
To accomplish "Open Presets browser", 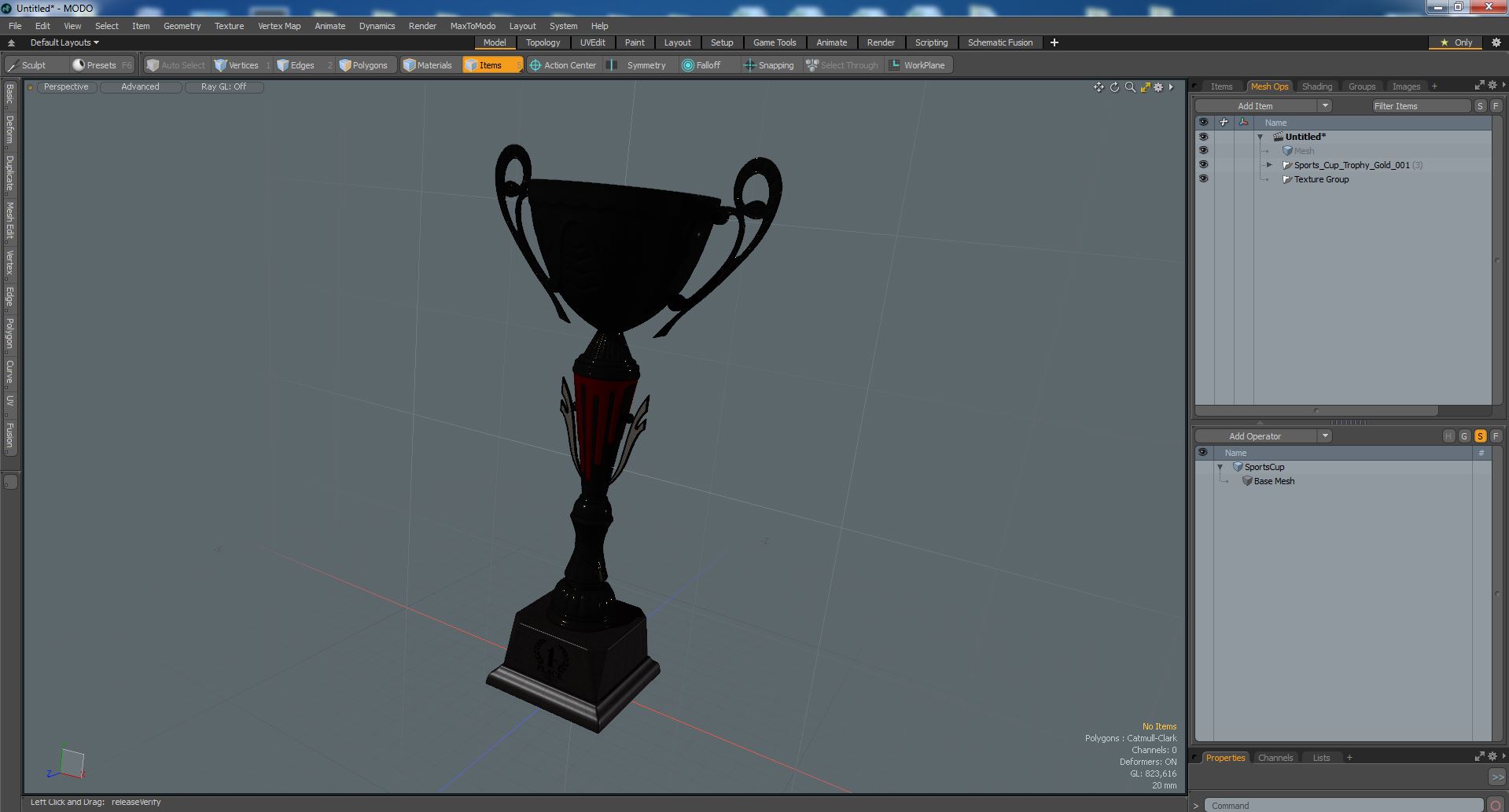I will tap(101, 65).
